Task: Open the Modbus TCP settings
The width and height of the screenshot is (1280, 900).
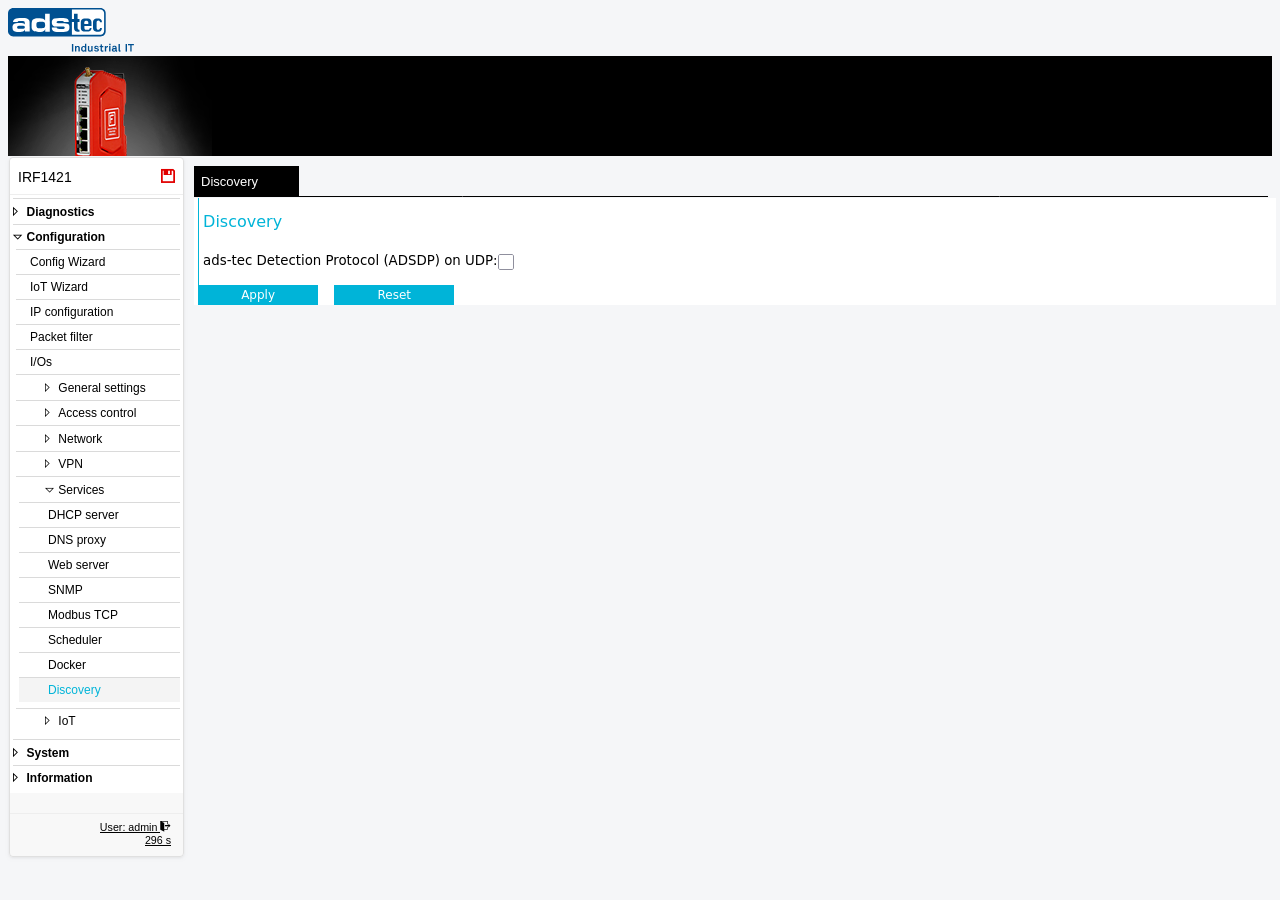Action: (x=99, y=615)
